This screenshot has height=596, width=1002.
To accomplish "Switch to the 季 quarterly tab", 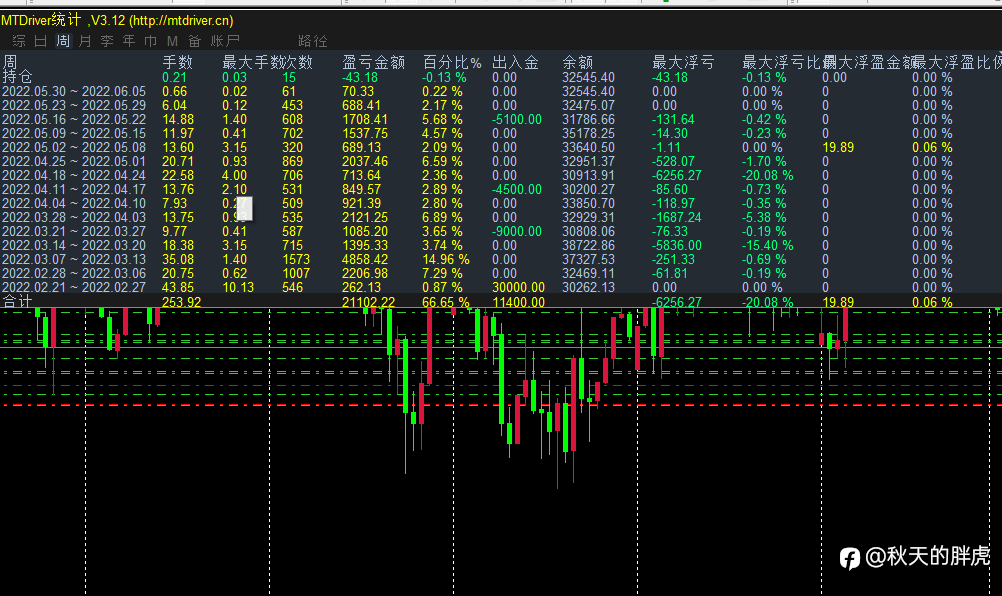I will [107, 41].
